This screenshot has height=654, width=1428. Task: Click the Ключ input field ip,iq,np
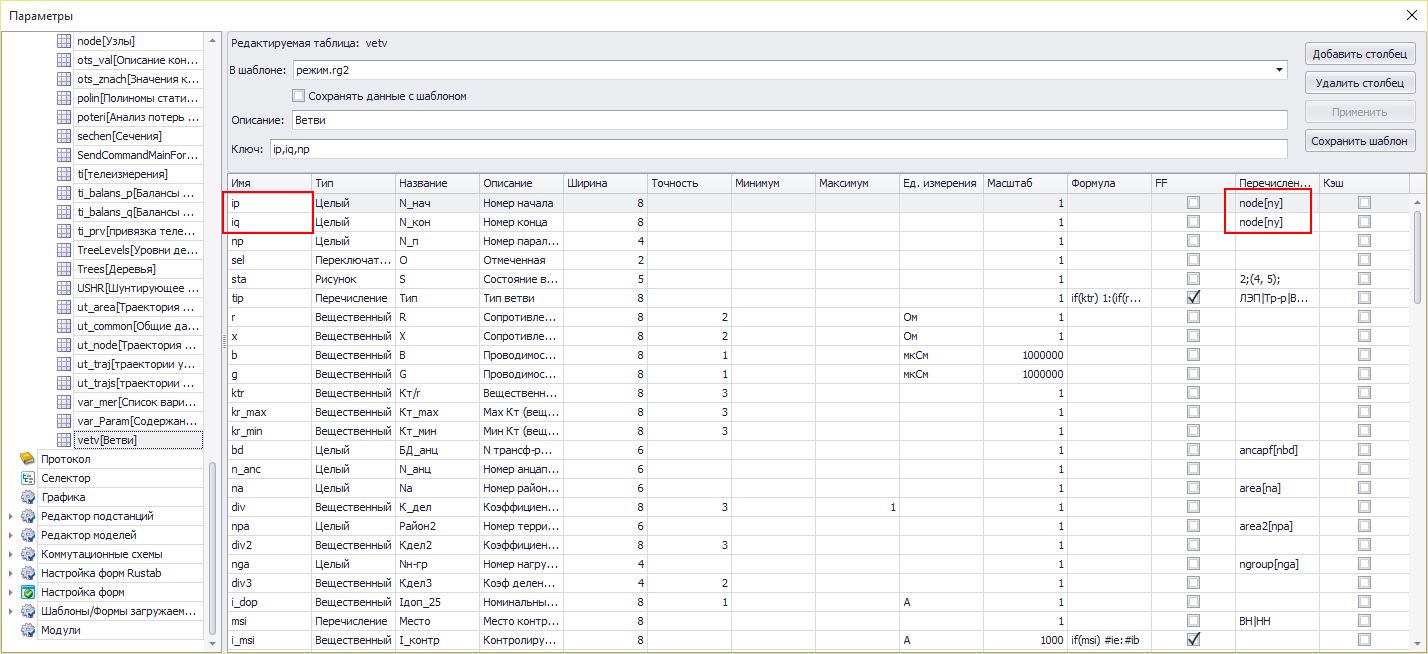[777, 149]
